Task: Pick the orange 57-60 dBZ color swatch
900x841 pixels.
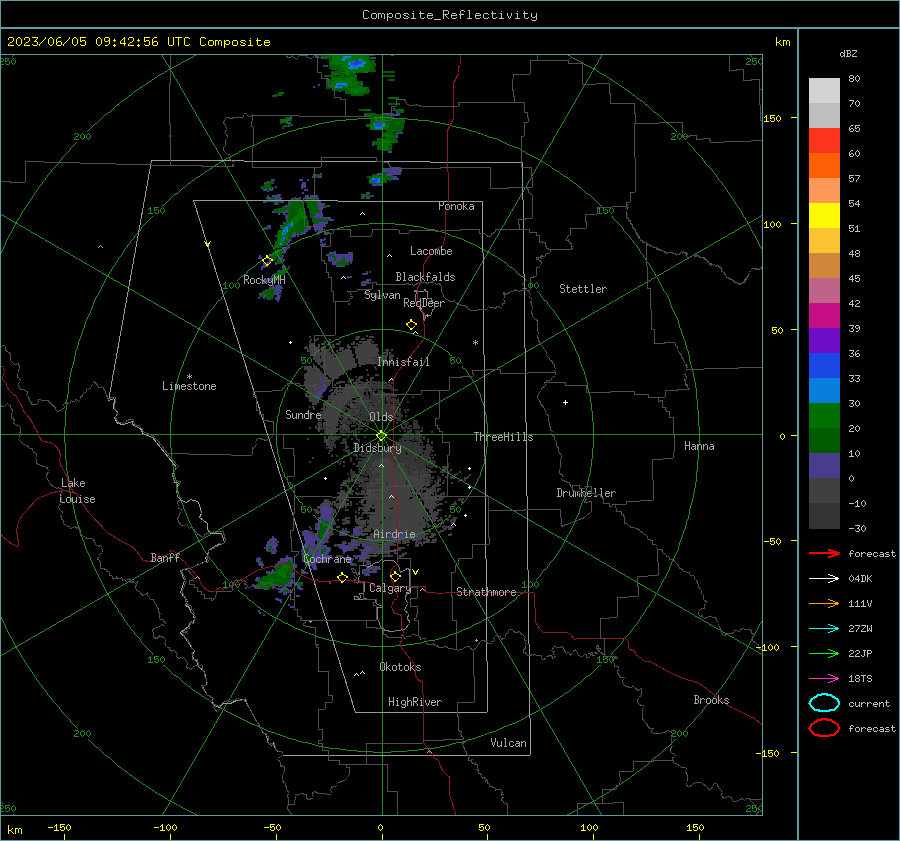Action: point(824,166)
